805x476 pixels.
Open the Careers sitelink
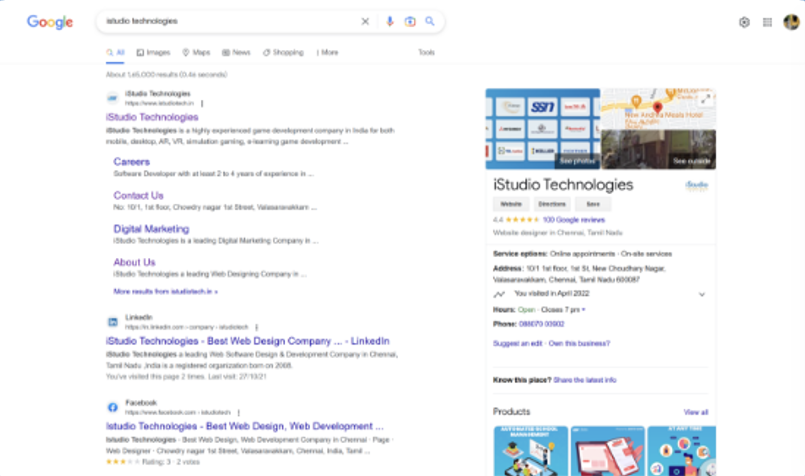131,162
